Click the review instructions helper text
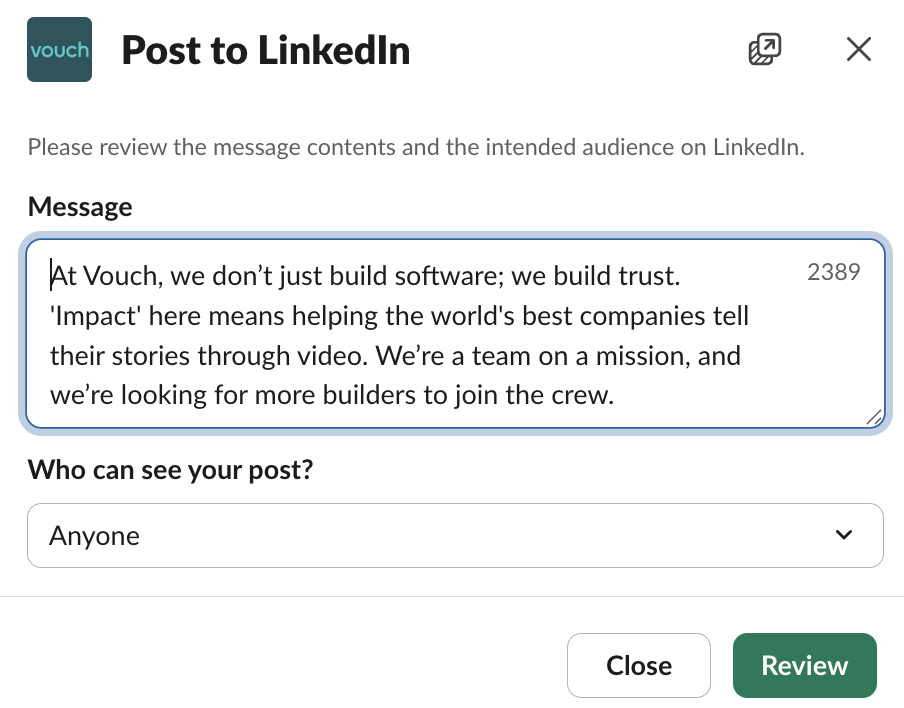 pos(416,148)
